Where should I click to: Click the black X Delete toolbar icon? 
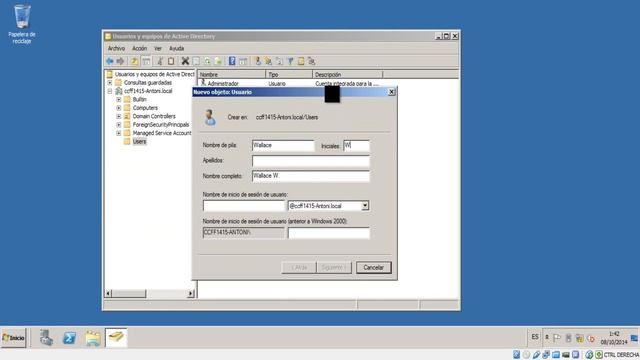pos(185,61)
